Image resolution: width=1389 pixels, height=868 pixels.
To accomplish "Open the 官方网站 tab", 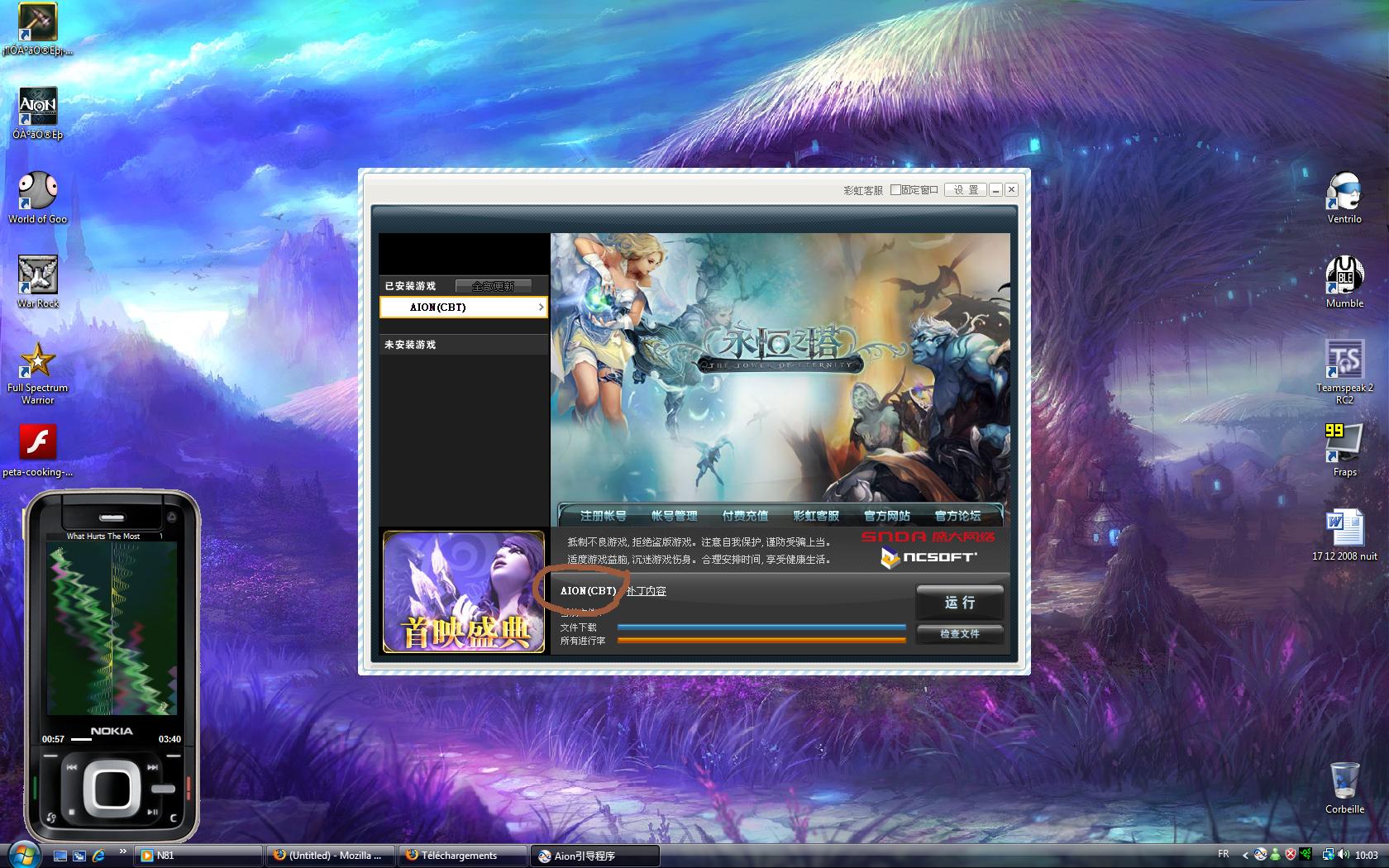I will click(x=887, y=516).
